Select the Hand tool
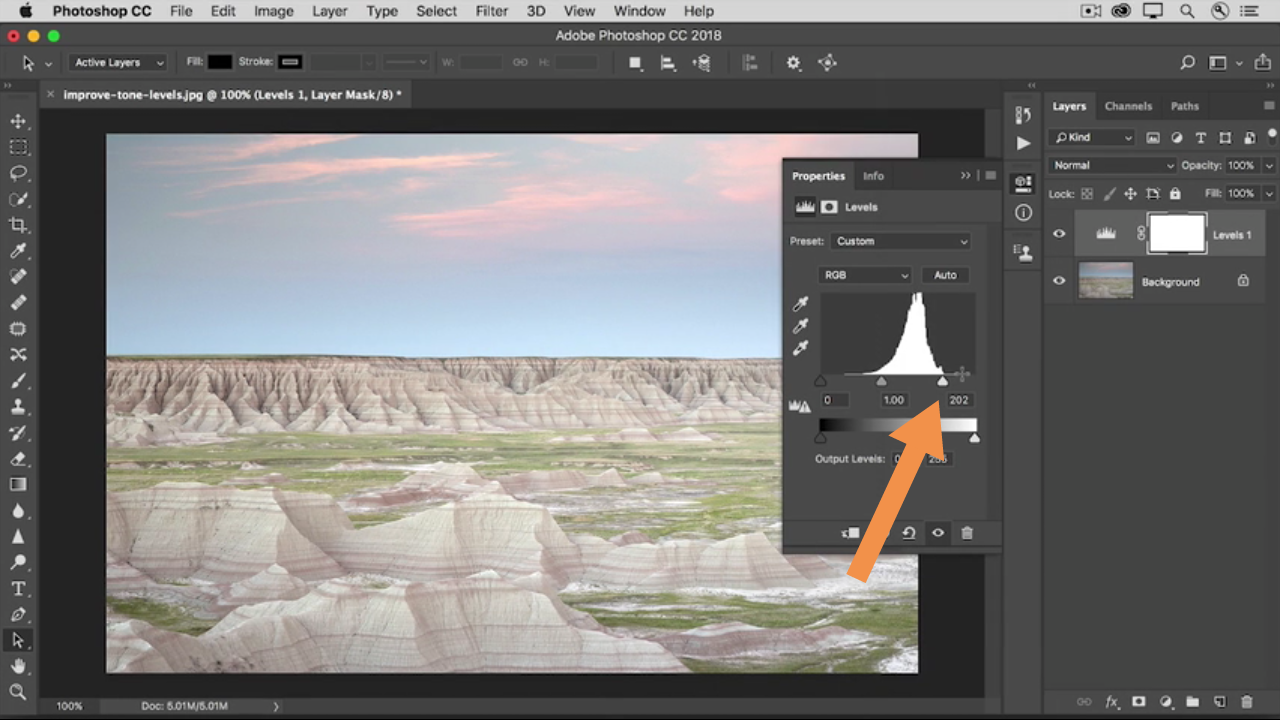The width and height of the screenshot is (1280, 720). click(x=18, y=666)
